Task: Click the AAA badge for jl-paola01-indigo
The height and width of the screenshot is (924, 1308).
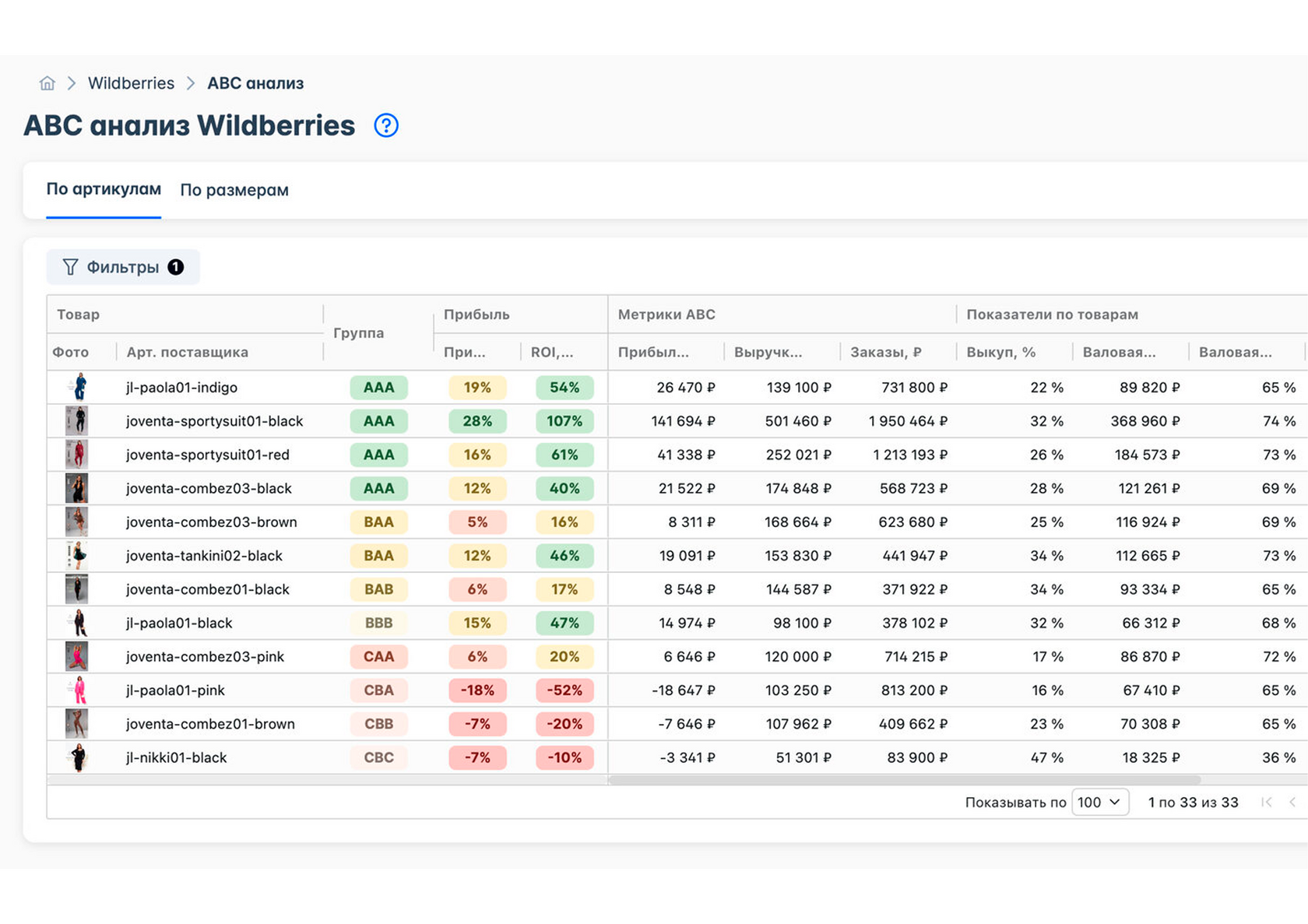Action: click(x=378, y=387)
